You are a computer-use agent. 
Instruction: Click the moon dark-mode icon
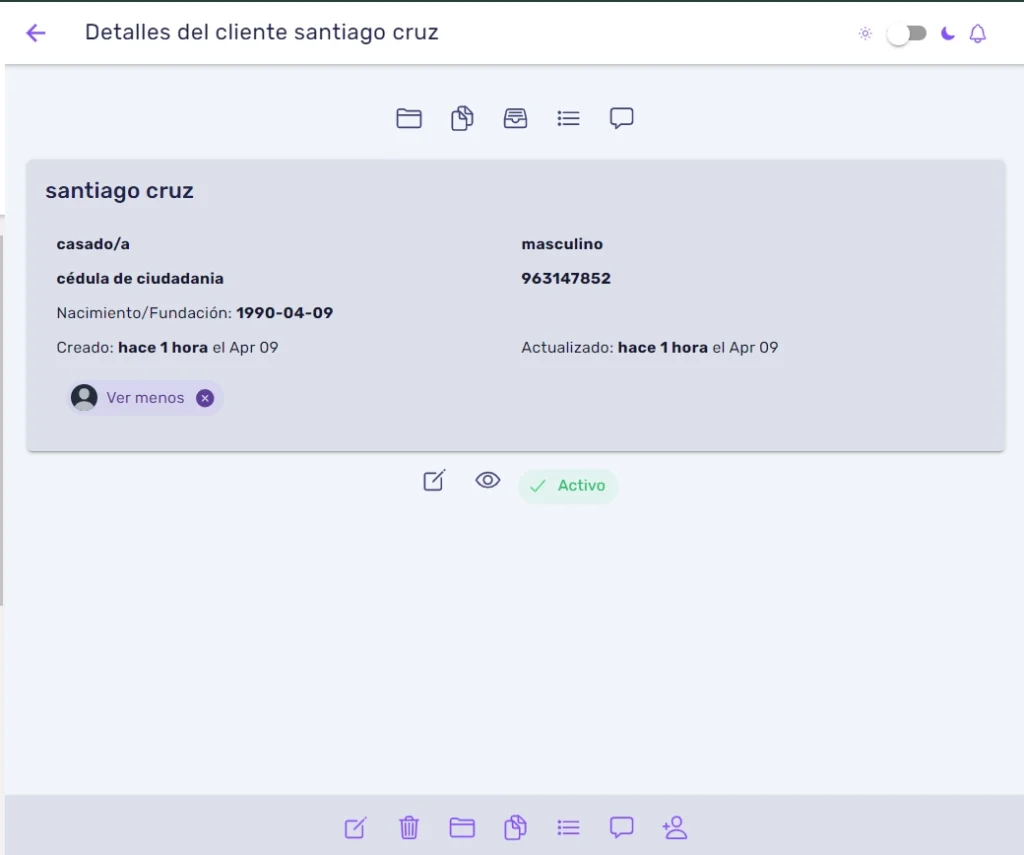coord(948,33)
